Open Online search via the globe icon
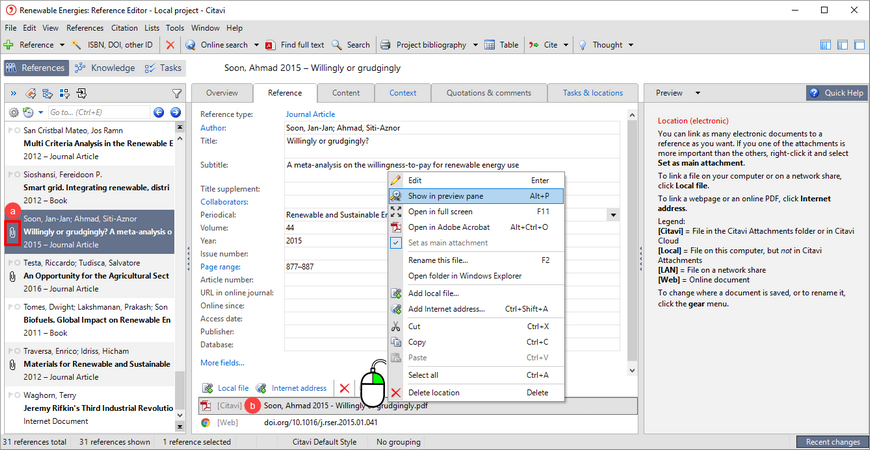870x450 pixels. click(x=190, y=45)
